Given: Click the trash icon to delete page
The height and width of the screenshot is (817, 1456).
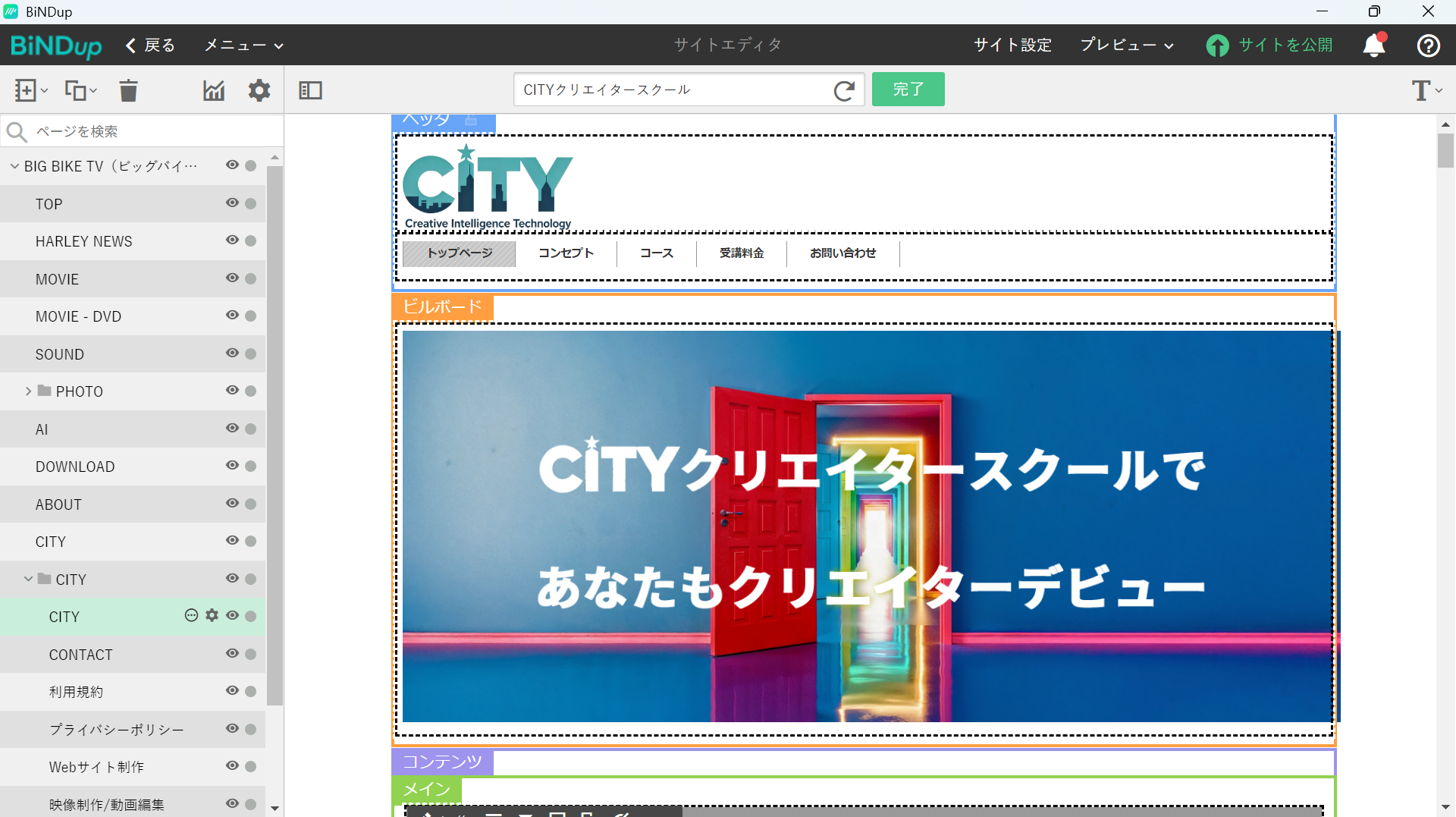Looking at the screenshot, I should [x=127, y=90].
